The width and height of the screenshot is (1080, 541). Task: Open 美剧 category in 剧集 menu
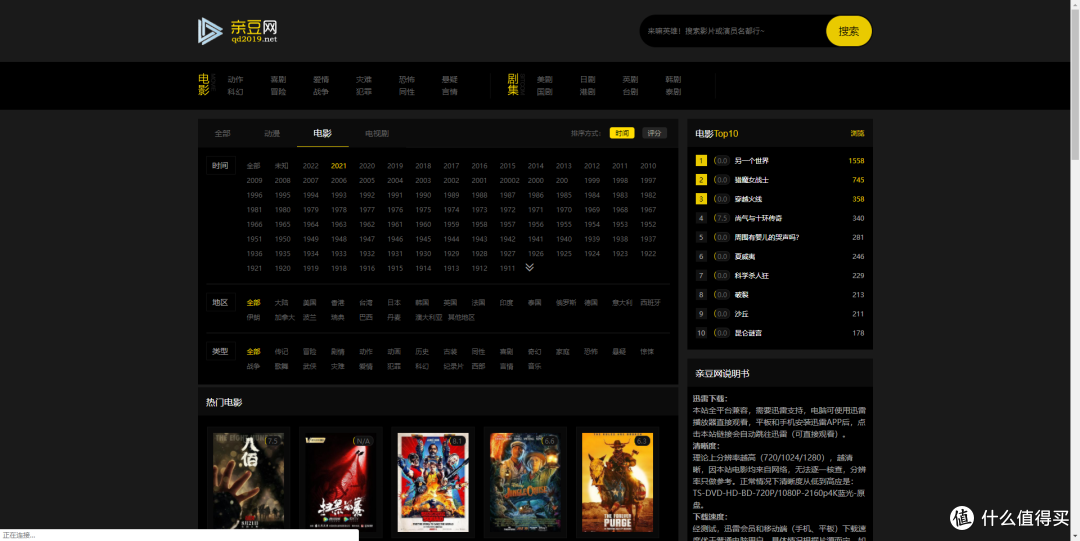[x=544, y=79]
